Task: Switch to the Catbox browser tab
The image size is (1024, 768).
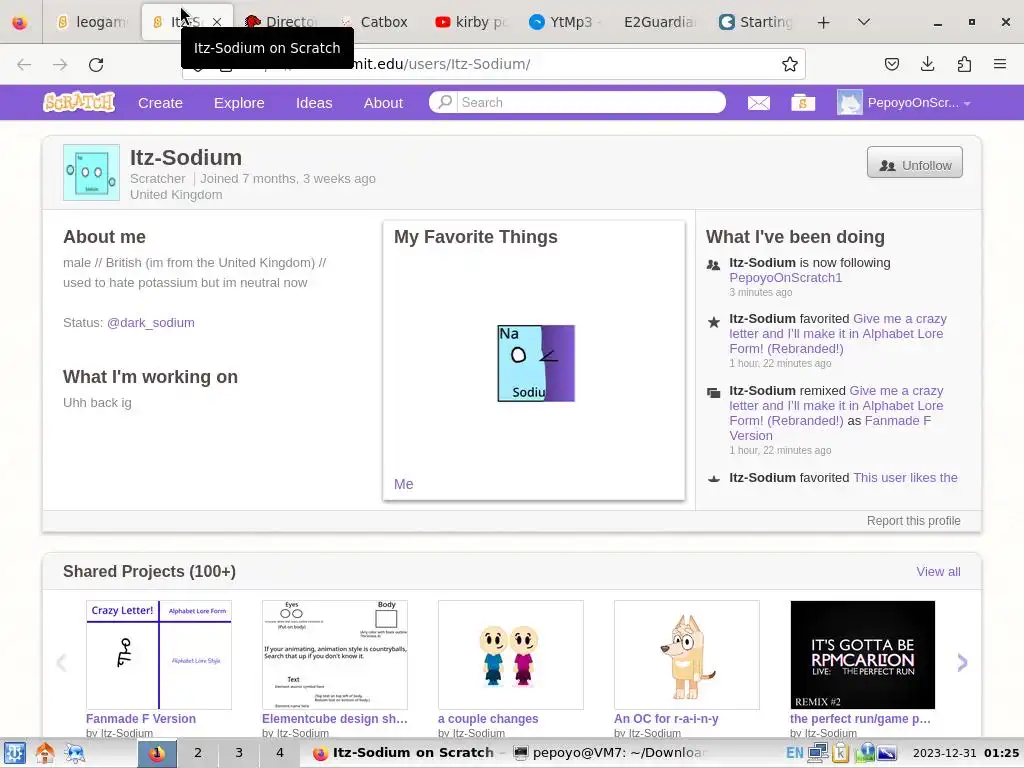Action: [375, 22]
